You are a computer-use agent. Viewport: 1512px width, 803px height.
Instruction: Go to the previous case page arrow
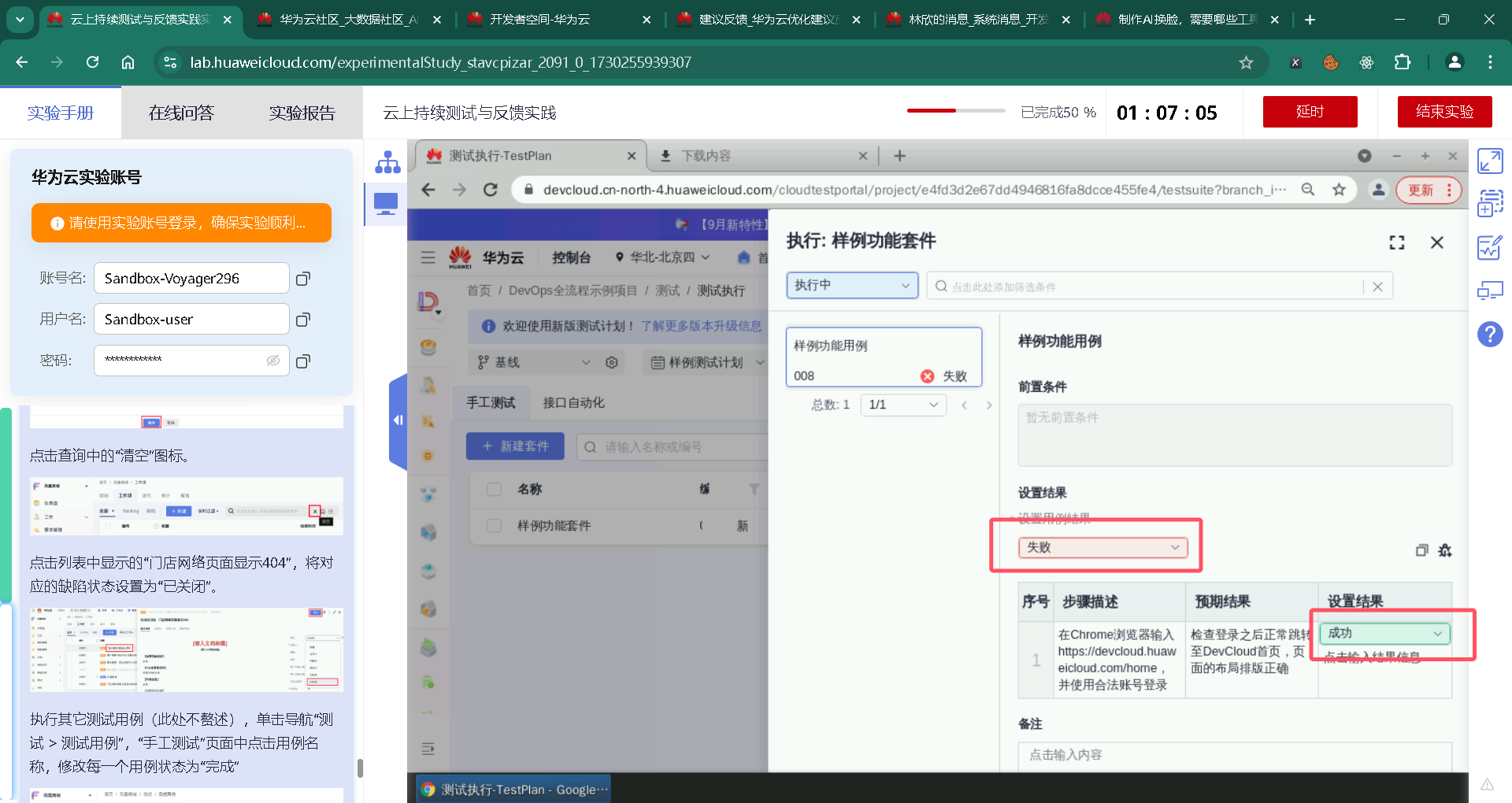[x=964, y=405]
